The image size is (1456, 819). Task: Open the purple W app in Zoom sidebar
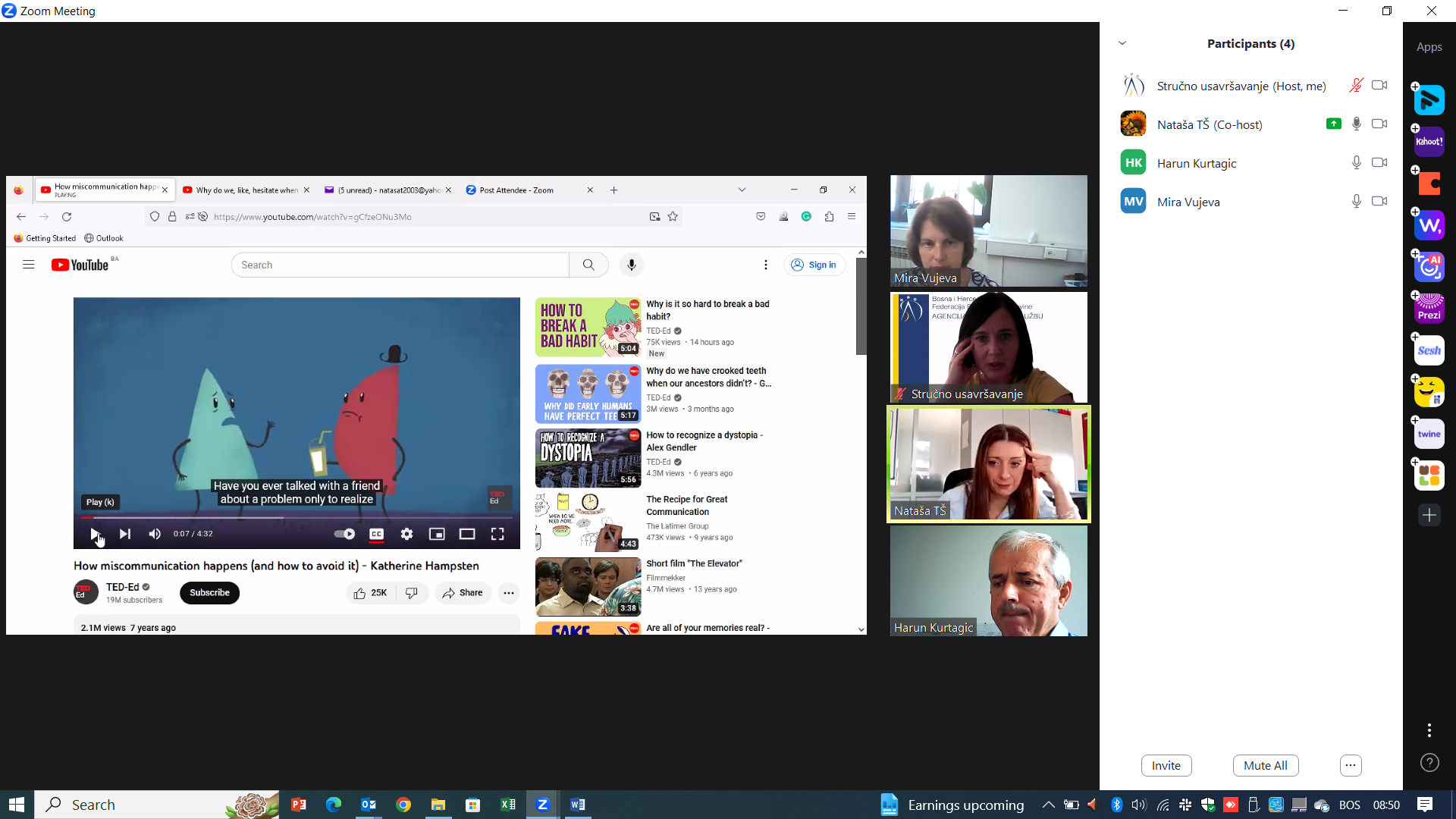tap(1429, 225)
